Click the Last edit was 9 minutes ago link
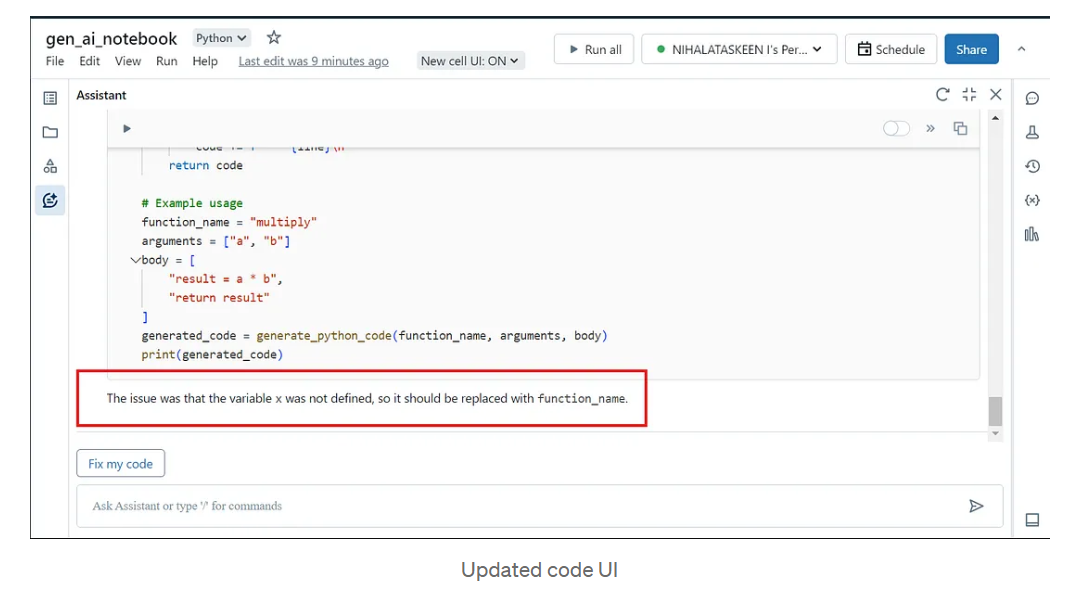 click(x=313, y=61)
